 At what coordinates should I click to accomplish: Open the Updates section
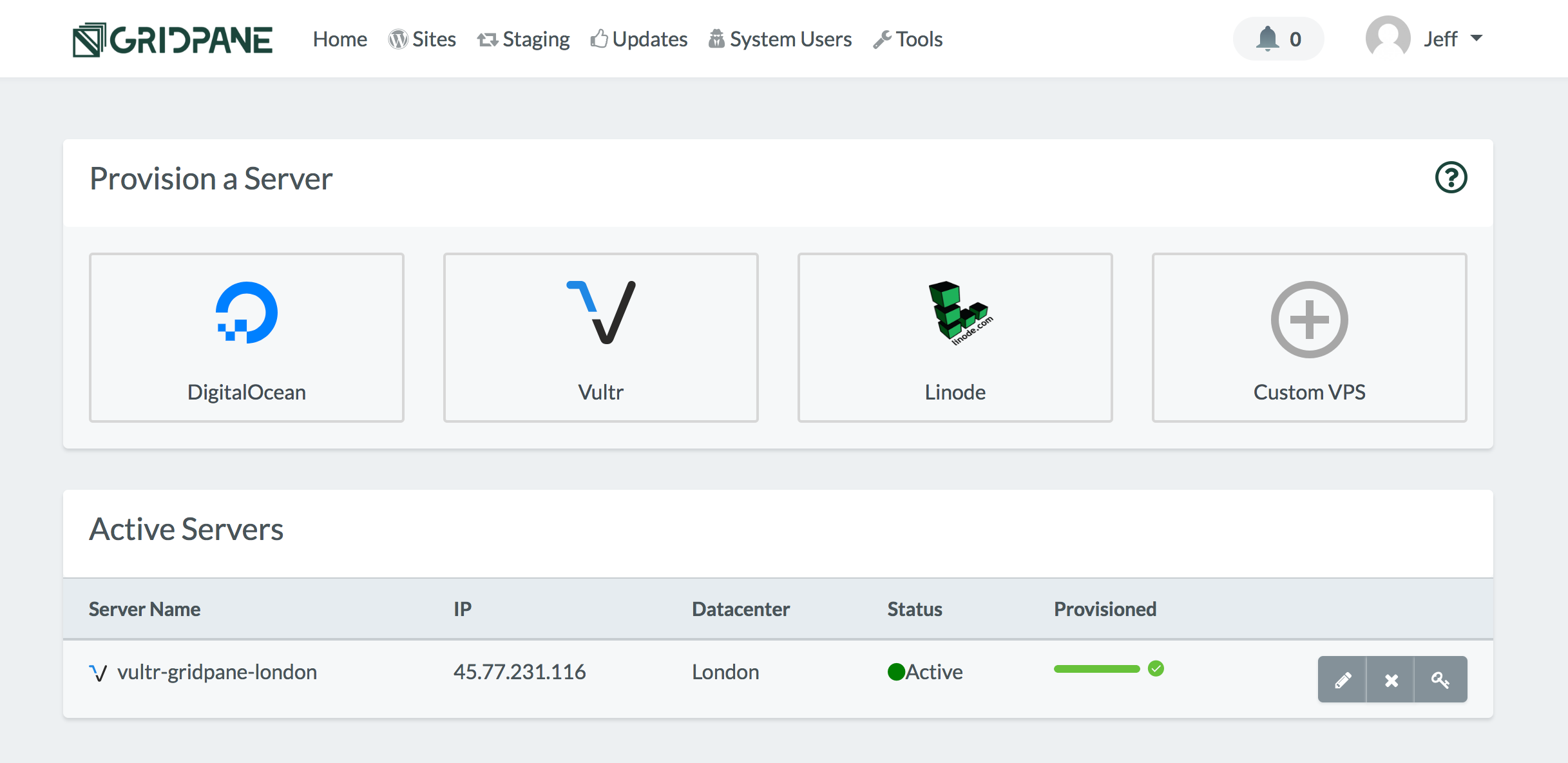(x=639, y=39)
